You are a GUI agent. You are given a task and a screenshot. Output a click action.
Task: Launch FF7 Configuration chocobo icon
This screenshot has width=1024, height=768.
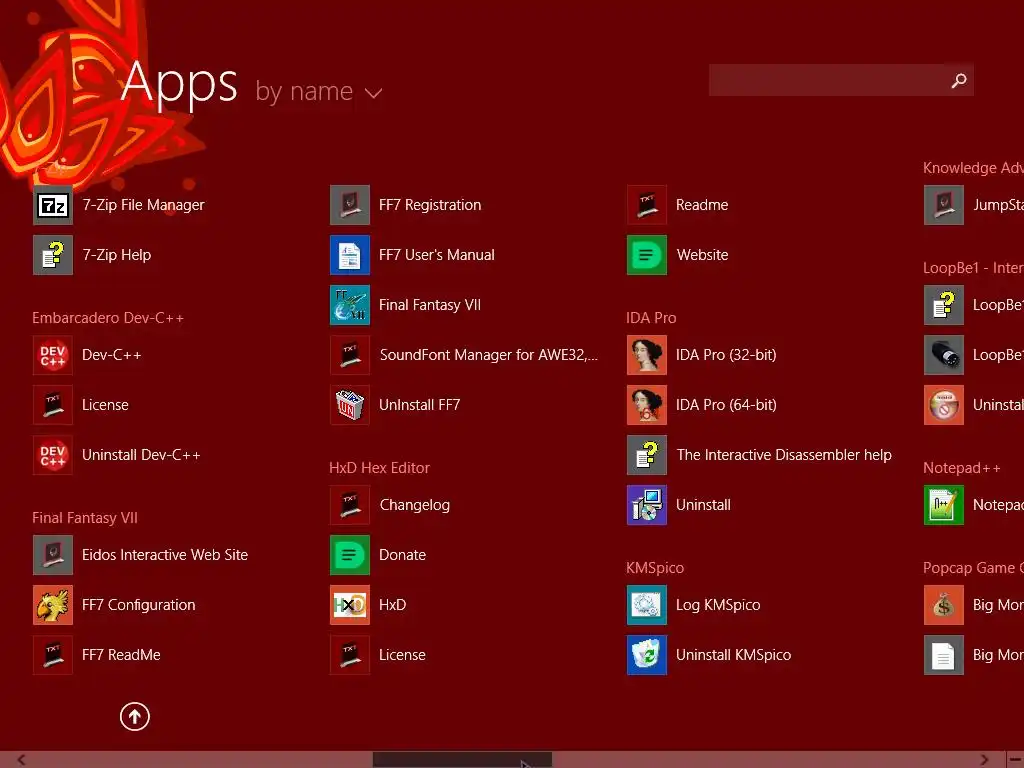(x=53, y=605)
